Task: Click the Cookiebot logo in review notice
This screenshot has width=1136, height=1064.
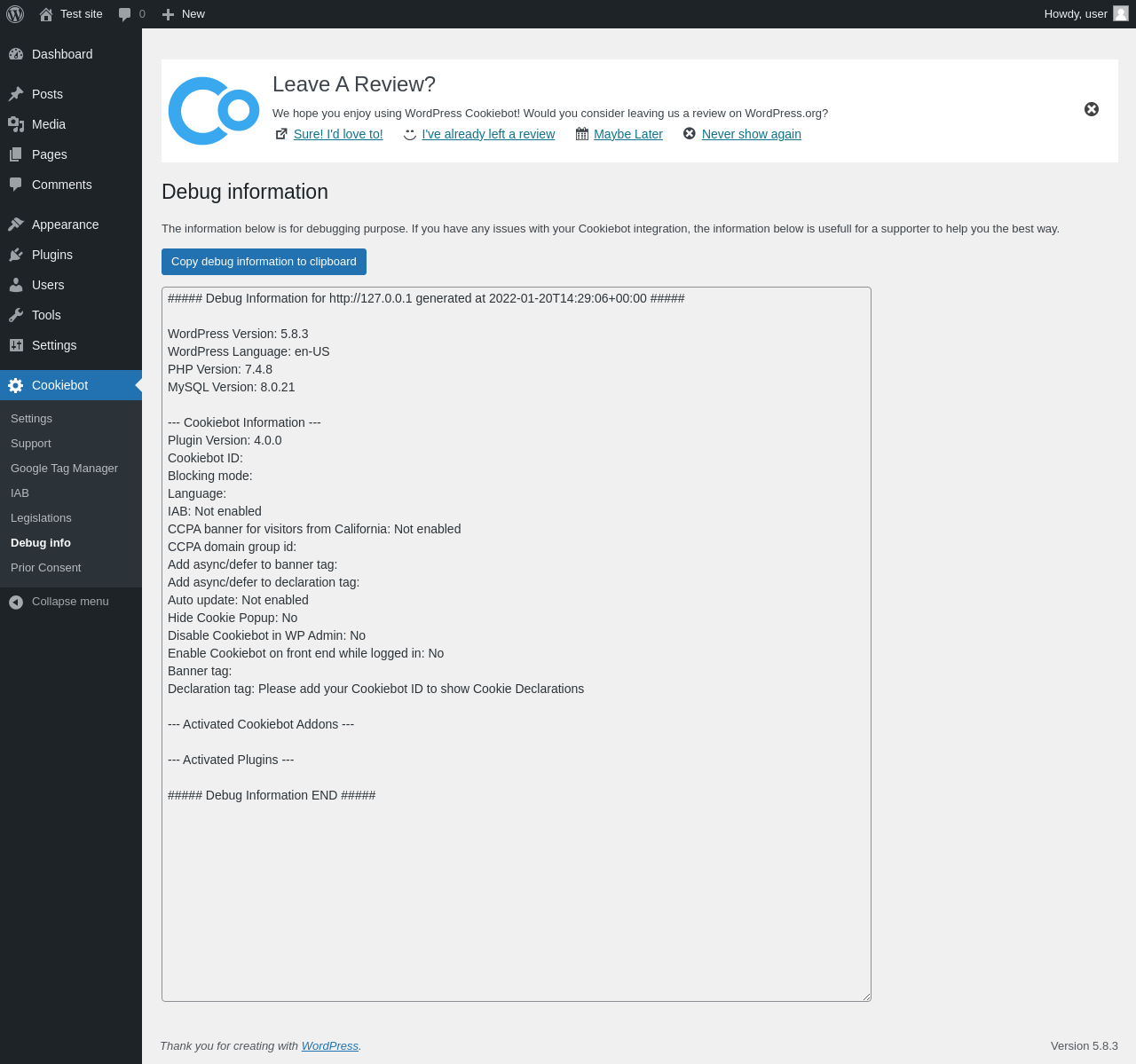Action: pos(214,111)
